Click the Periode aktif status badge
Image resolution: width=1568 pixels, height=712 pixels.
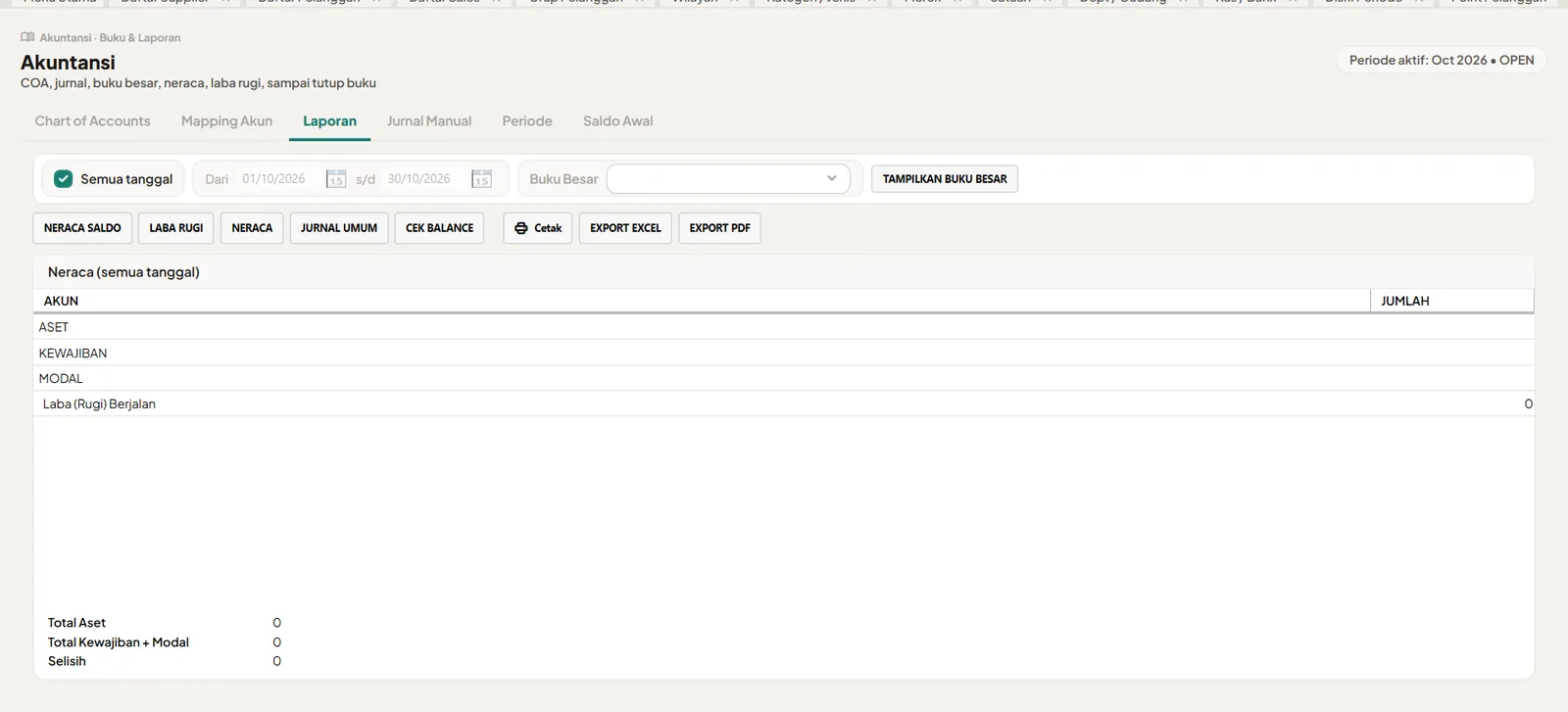click(1442, 60)
